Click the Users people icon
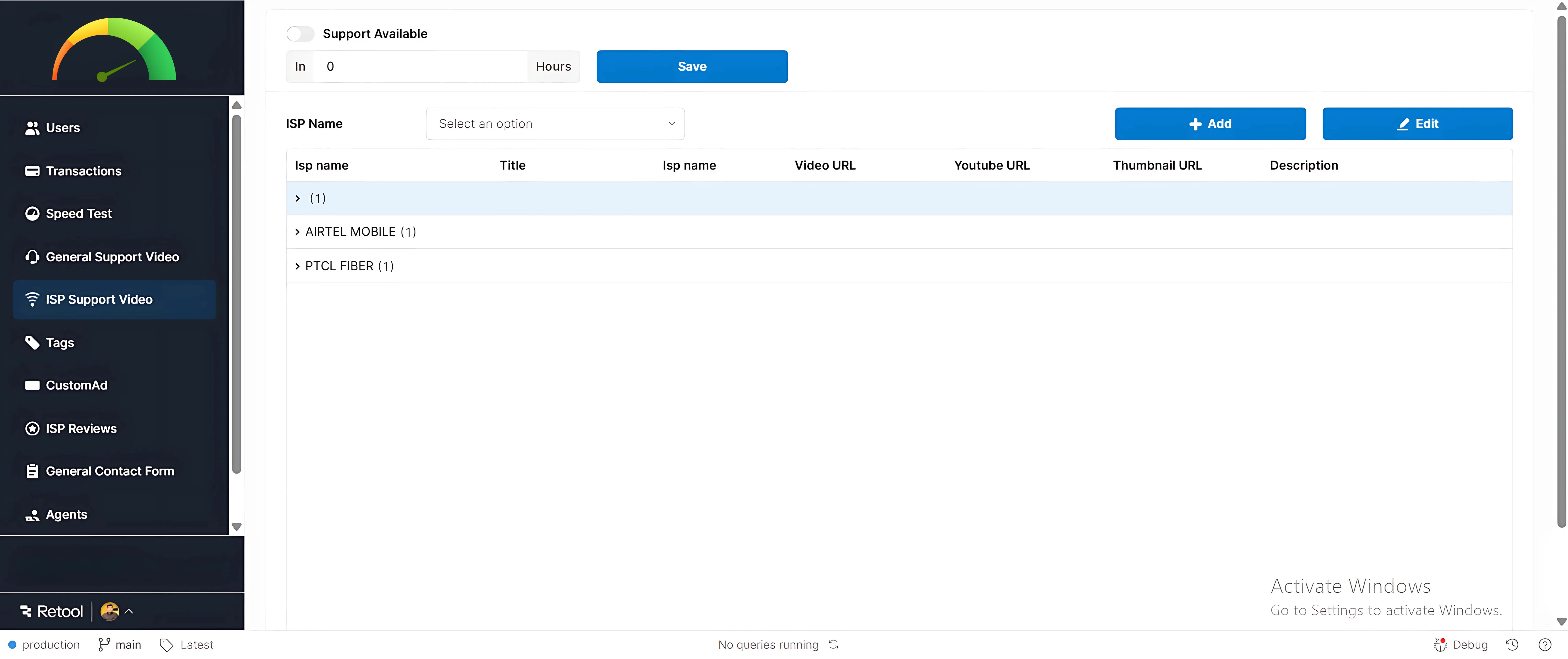 point(32,128)
